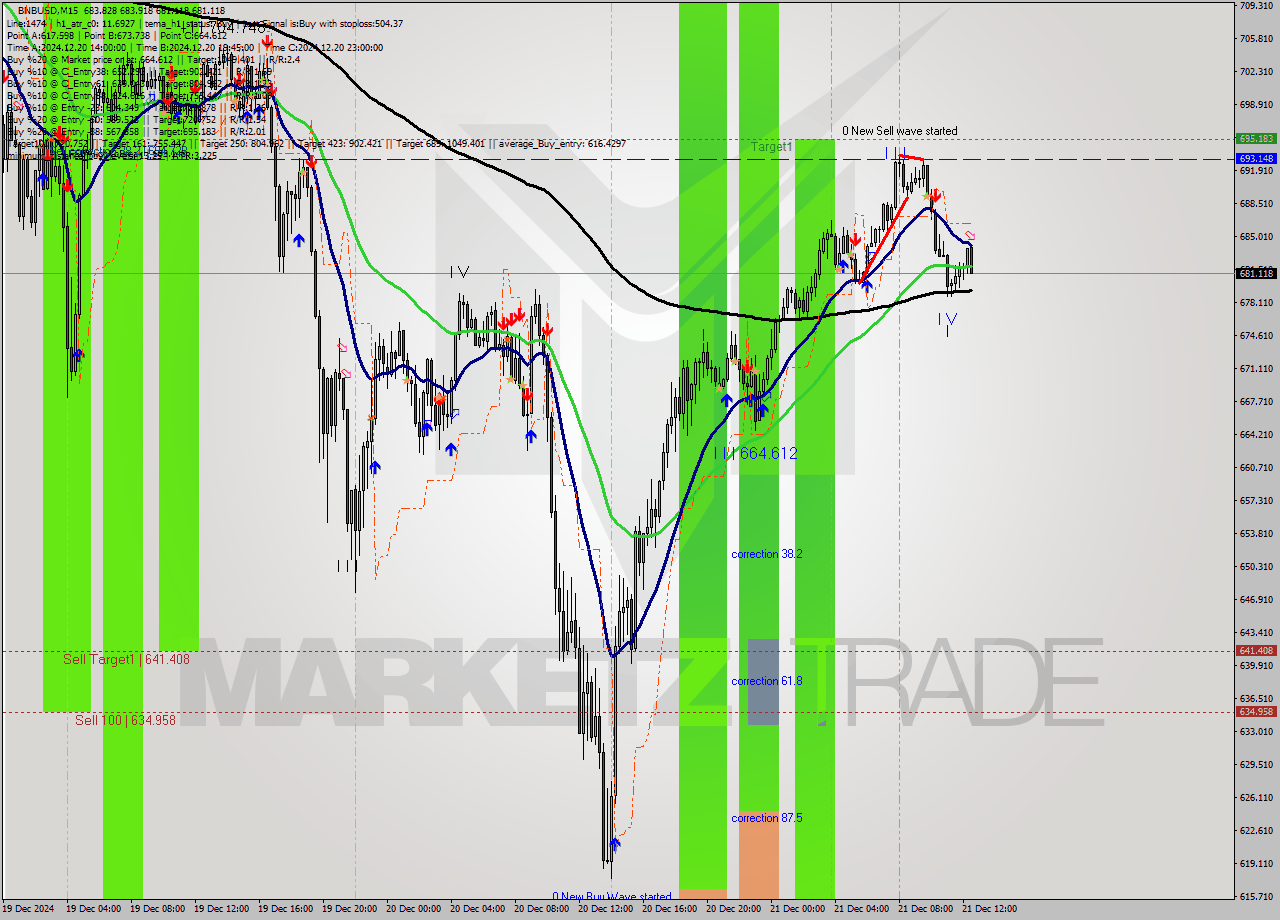Image resolution: width=1280 pixels, height=920 pixels.
Task: Select the 'Sell Target1 | 641.408' label
Action: tap(126, 660)
